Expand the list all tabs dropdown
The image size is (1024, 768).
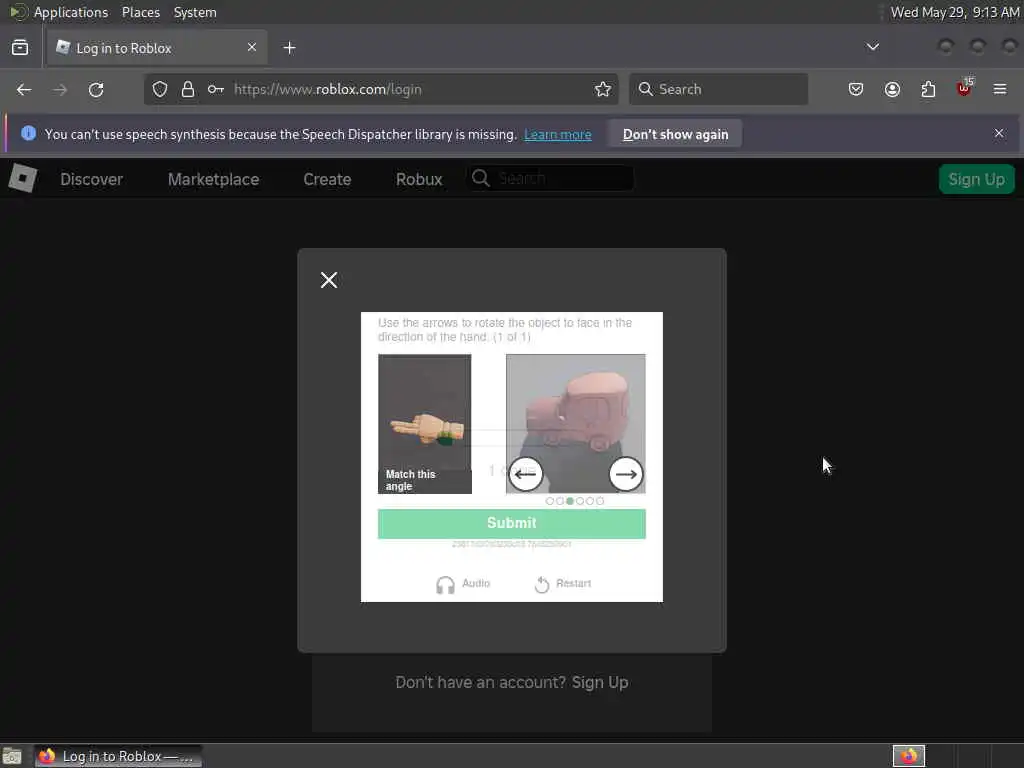coord(872,47)
